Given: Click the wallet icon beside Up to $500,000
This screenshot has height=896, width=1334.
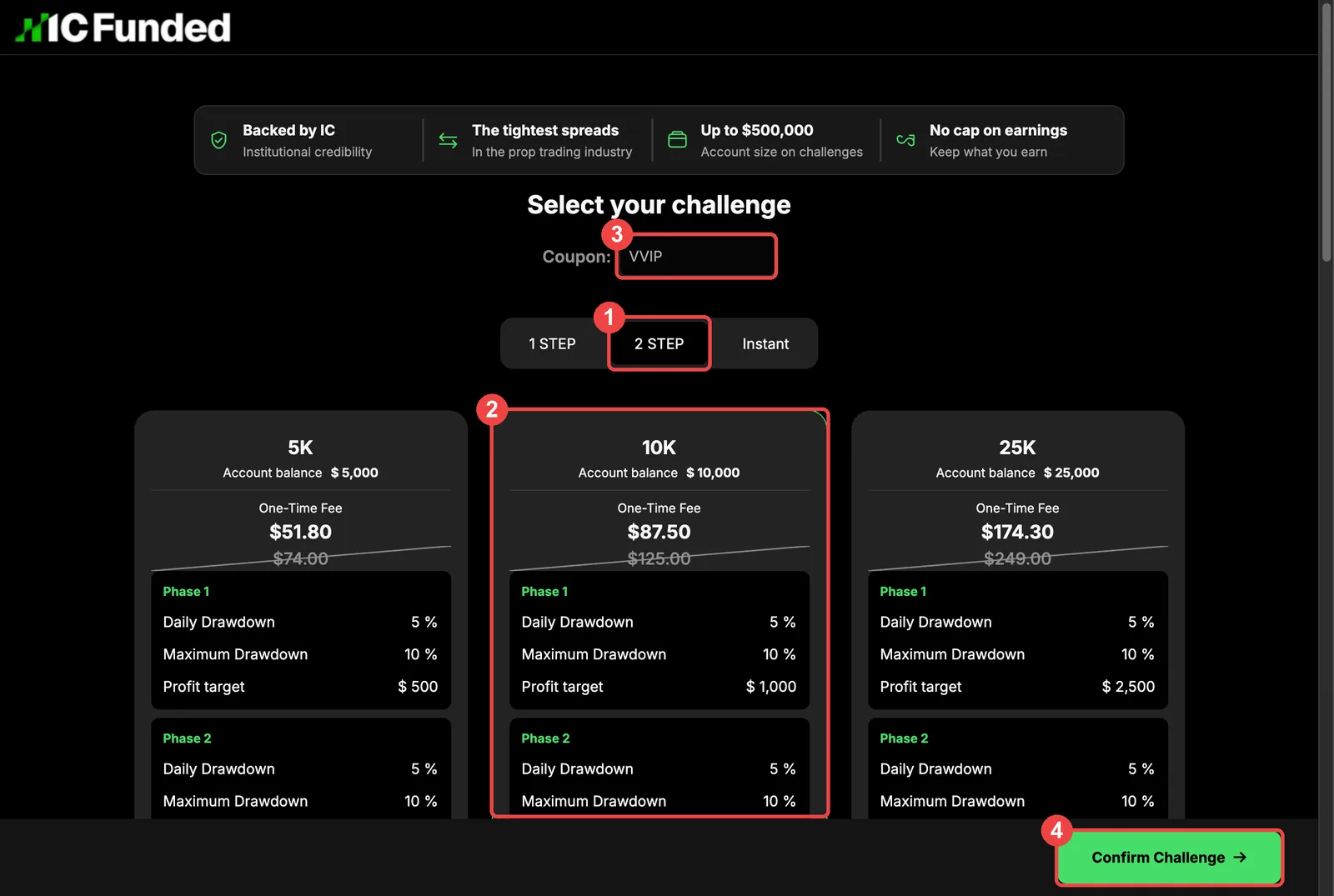Looking at the screenshot, I should click(x=677, y=140).
